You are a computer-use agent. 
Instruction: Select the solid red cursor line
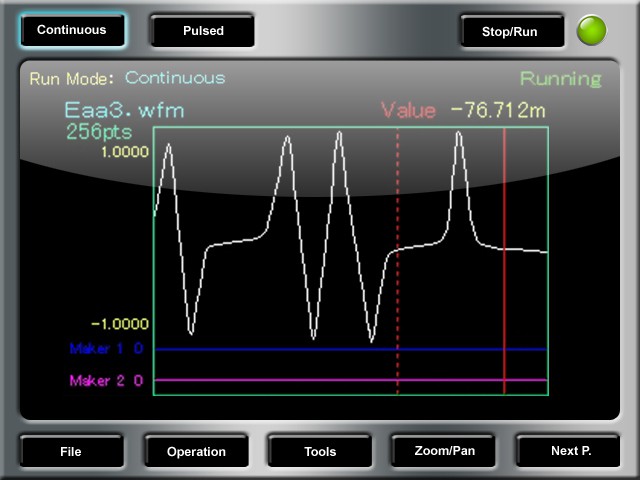505,300
